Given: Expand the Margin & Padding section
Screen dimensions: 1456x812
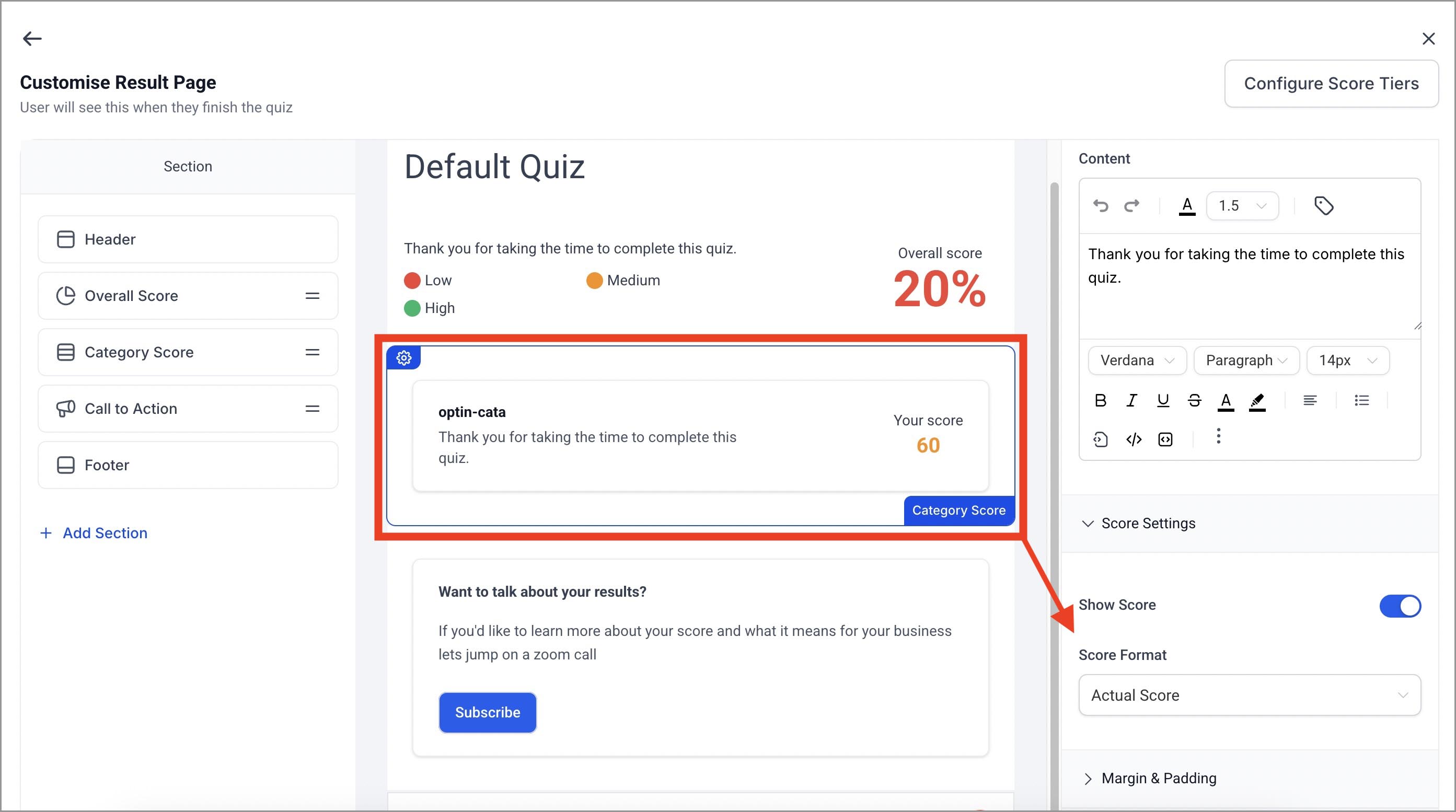Looking at the screenshot, I should tap(1159, 778).
